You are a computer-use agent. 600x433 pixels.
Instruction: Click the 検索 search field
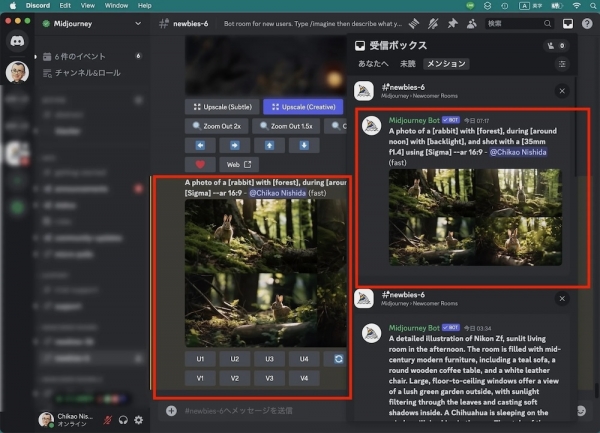click(x=518, y=24)
